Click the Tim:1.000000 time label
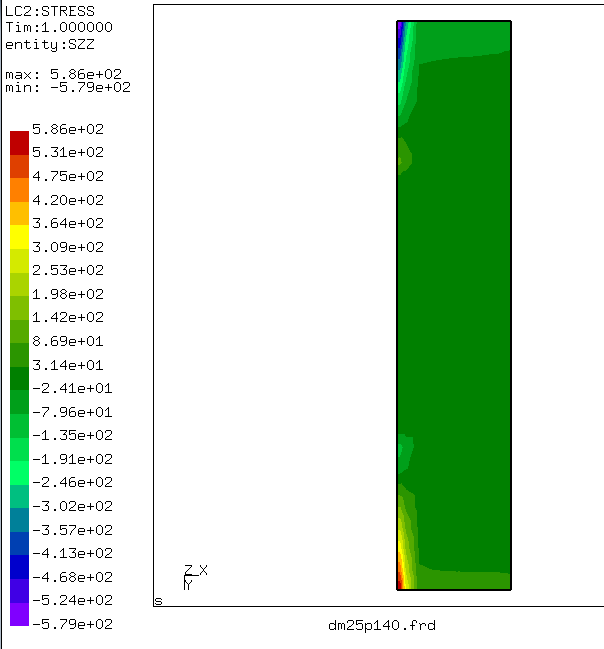This screenshot has height=649, width=604. pos(59,27)
